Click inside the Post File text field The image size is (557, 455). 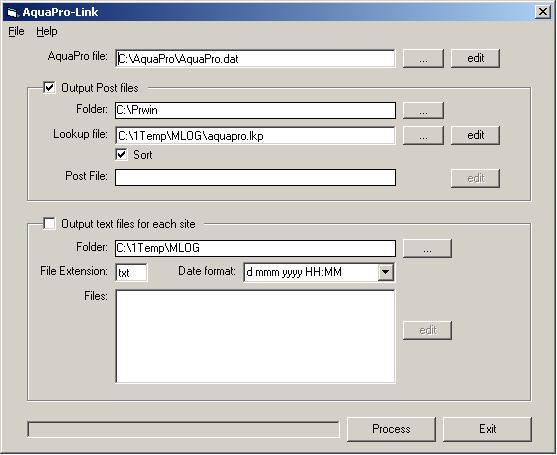(255, 177)
